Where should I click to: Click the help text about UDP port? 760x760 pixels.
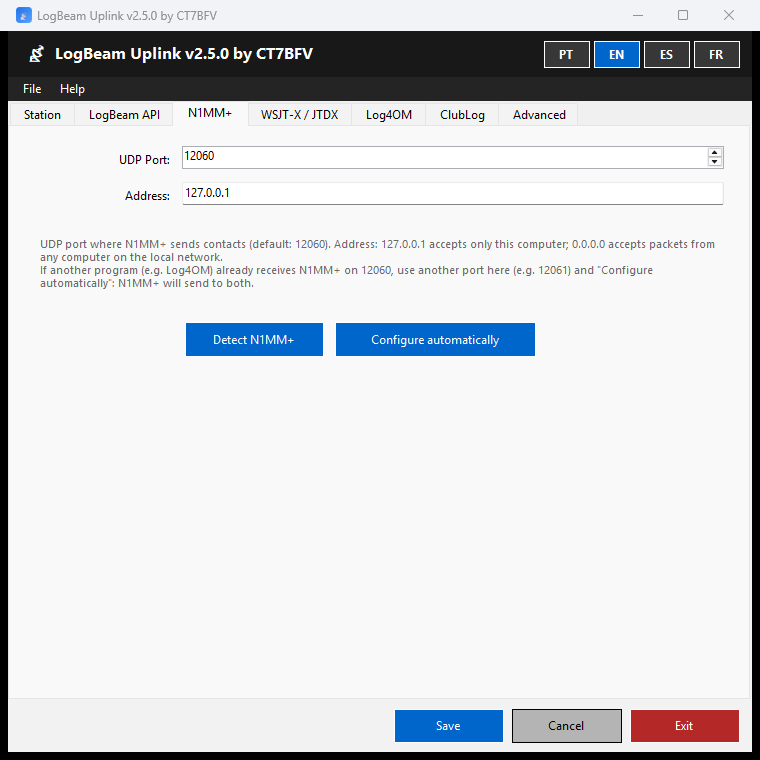click(x=377, y=264)
